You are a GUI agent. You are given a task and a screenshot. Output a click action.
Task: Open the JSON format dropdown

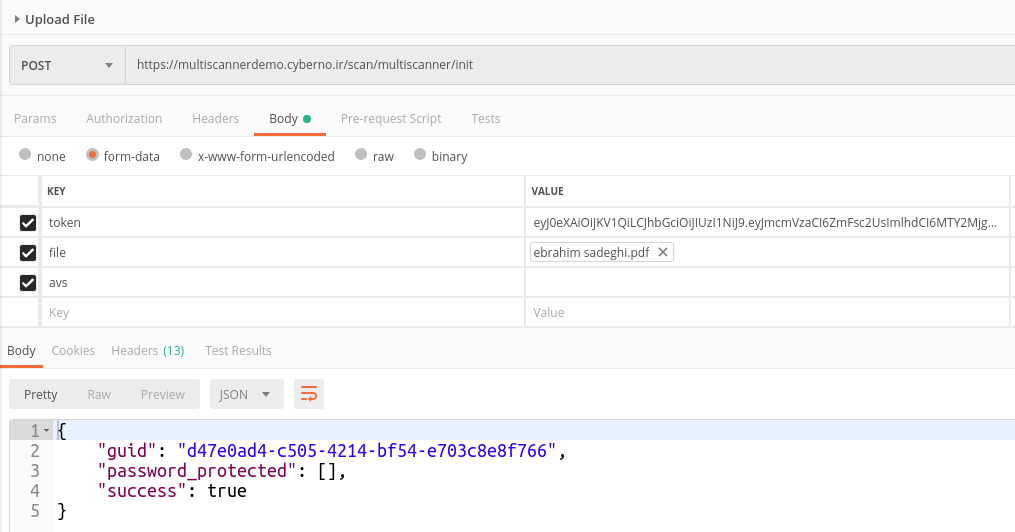246,394
